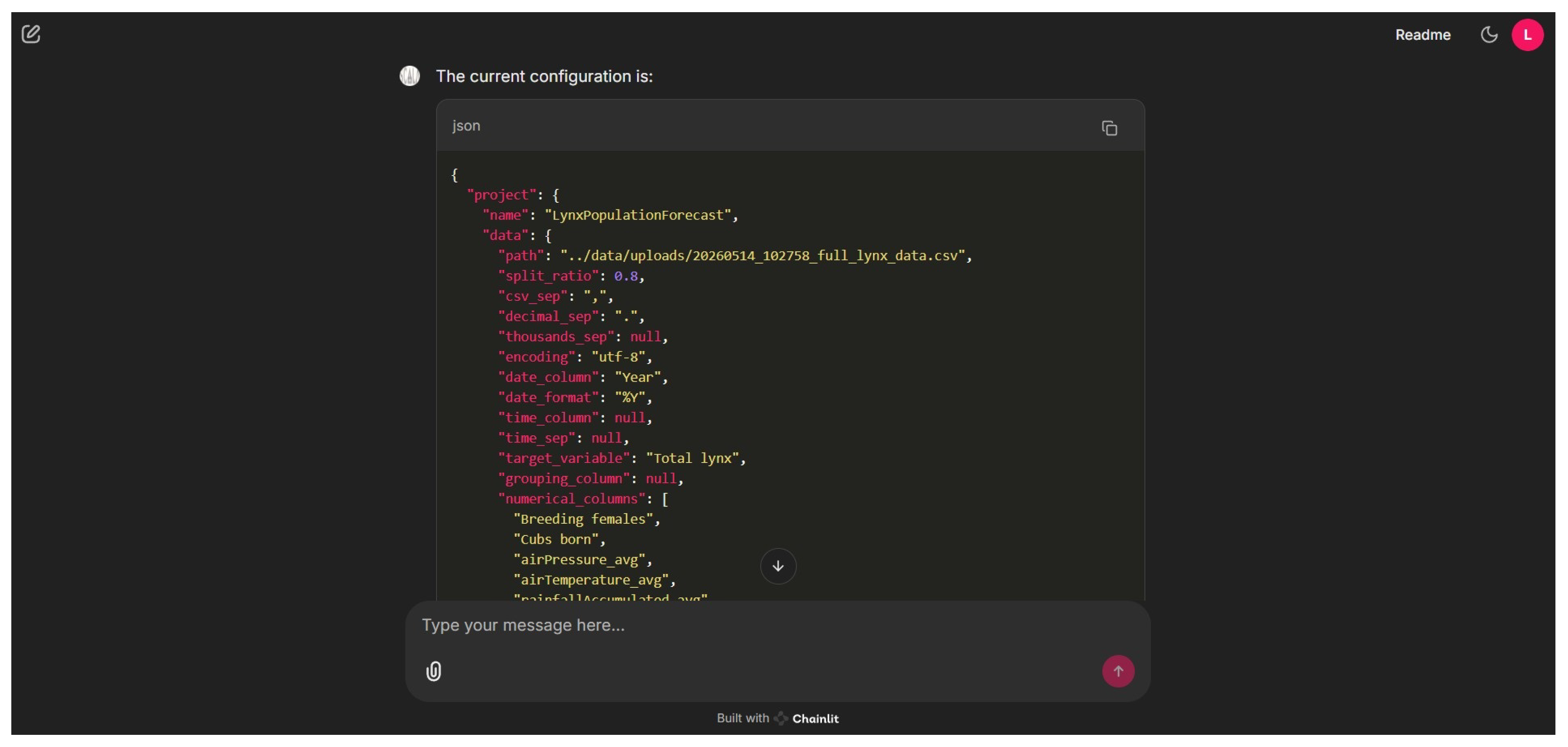Click the "time_sep" key

[x=536, y=438]
